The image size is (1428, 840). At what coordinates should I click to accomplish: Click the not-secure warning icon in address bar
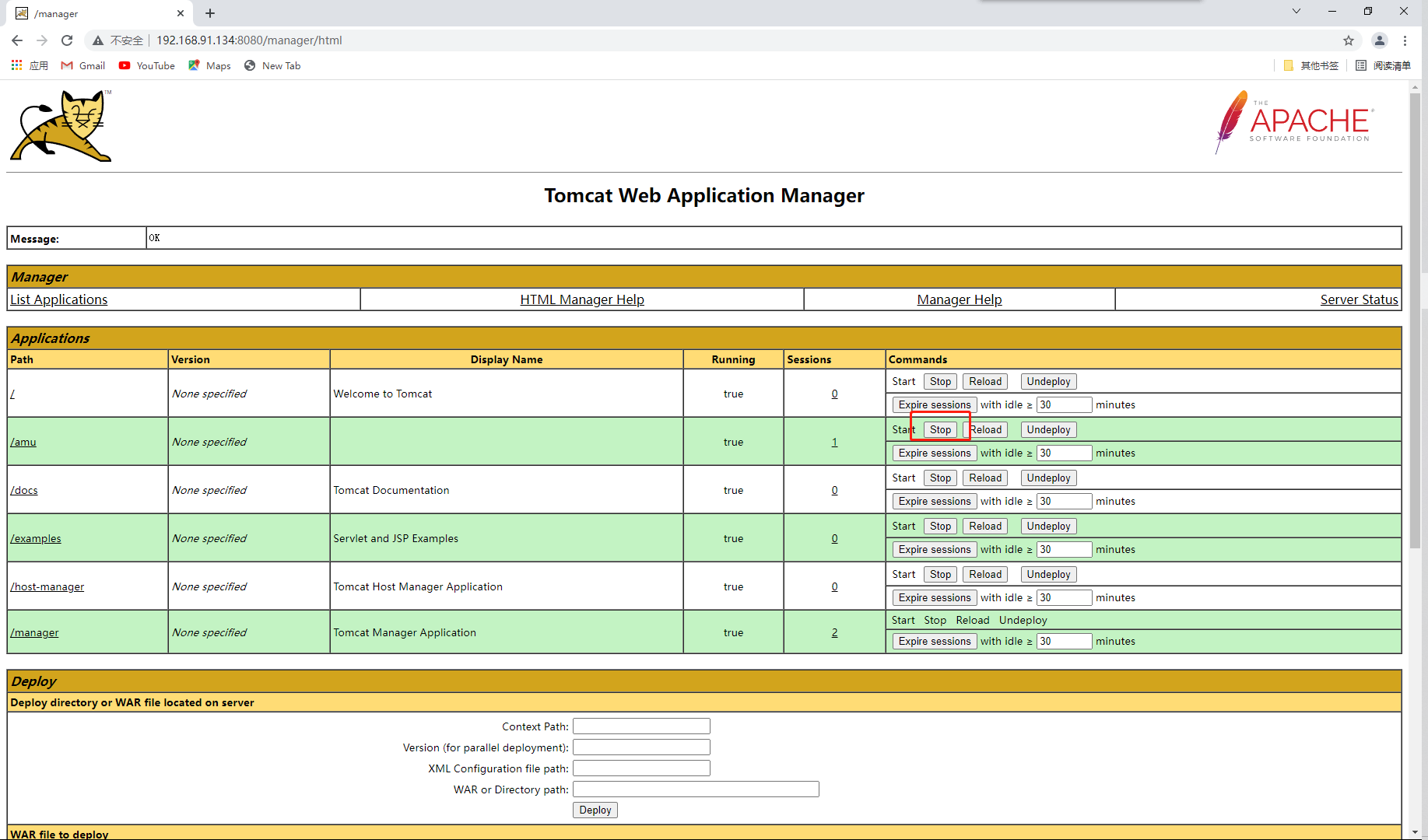(98, 40)
